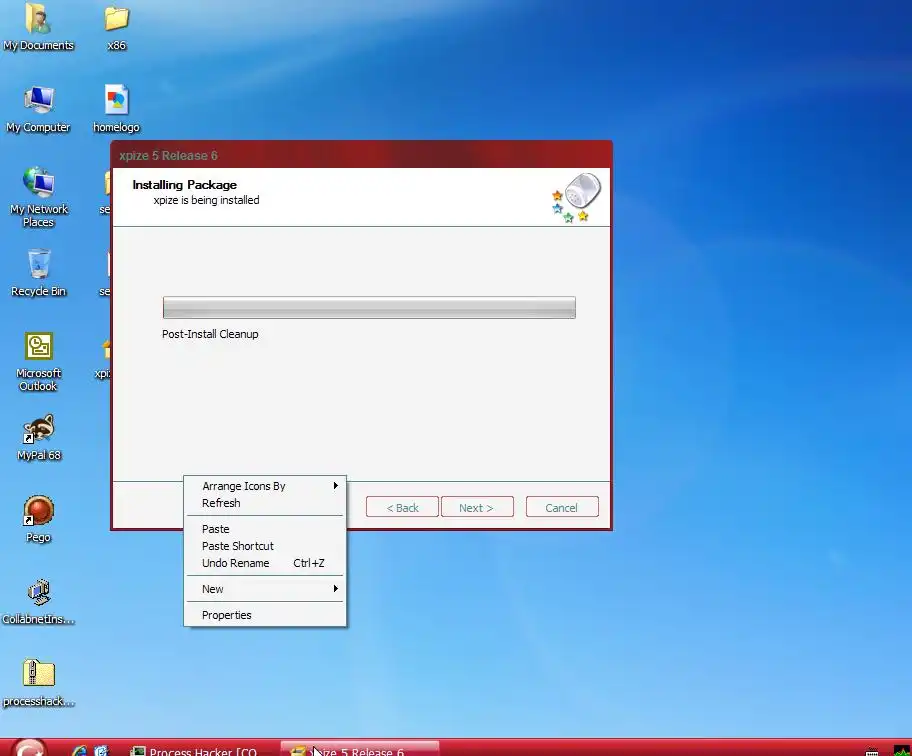
Task: Select the CollabnetIns... installer icon
Action: pyautogui.click(x=38, y=601)
